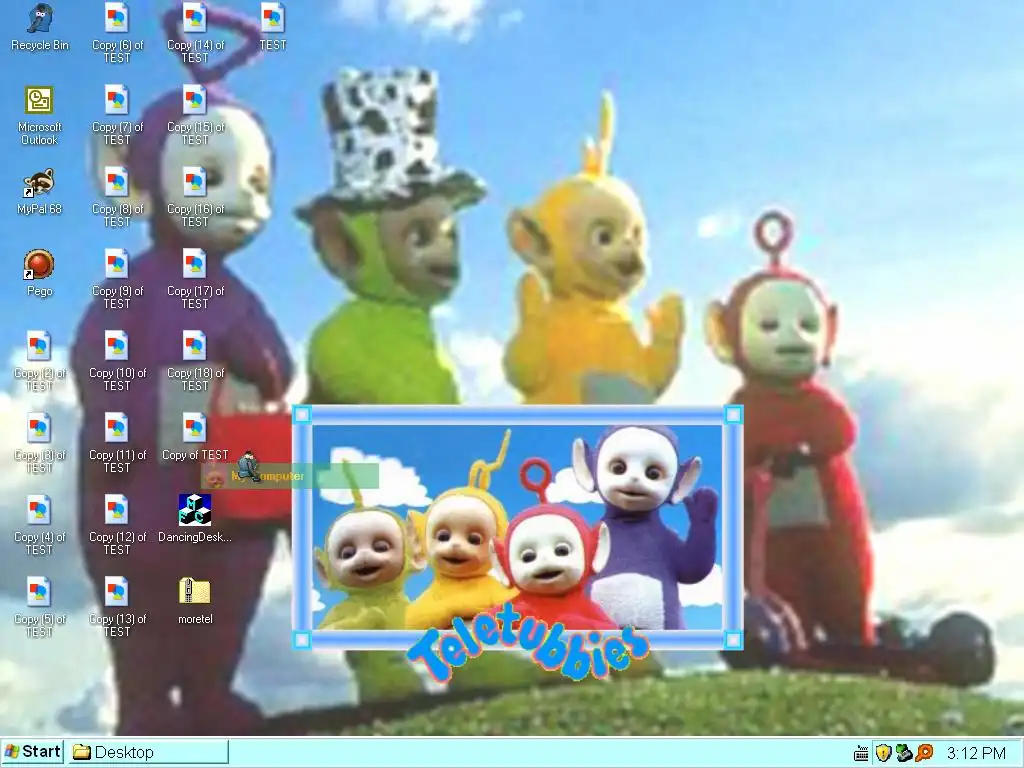
Task: Click the bottom-right corner handle of Teletubbies frame
Action: click(x=733, y=640)
